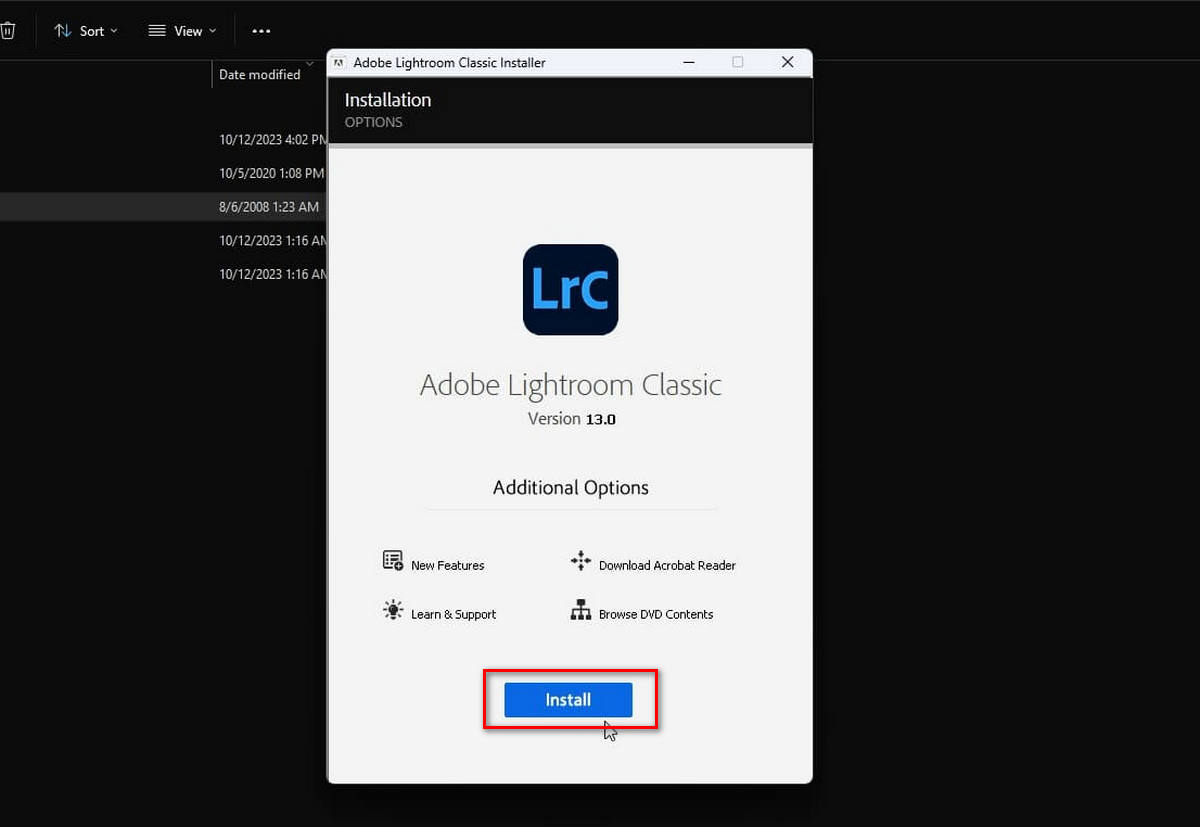The image size is (1200, 827).
Task: Open the View dropdown in File Explorer
Action: [182, 31]
